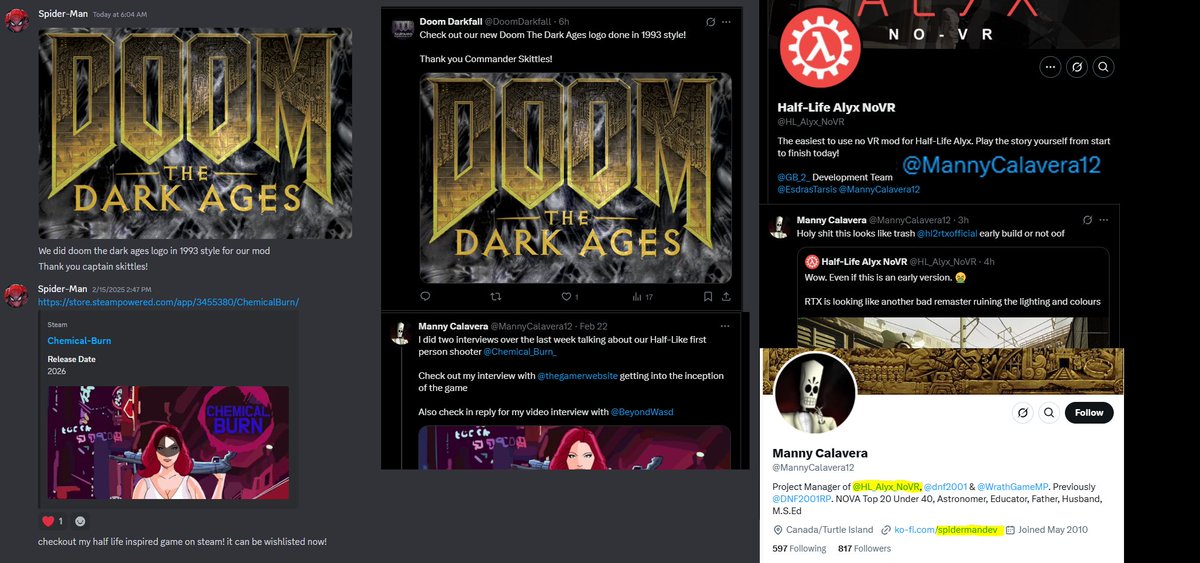Click the '2/15/2025 2:47 PM' timestamp
This screenshot has height=563, width=1200.
click(x=121, y=288)
